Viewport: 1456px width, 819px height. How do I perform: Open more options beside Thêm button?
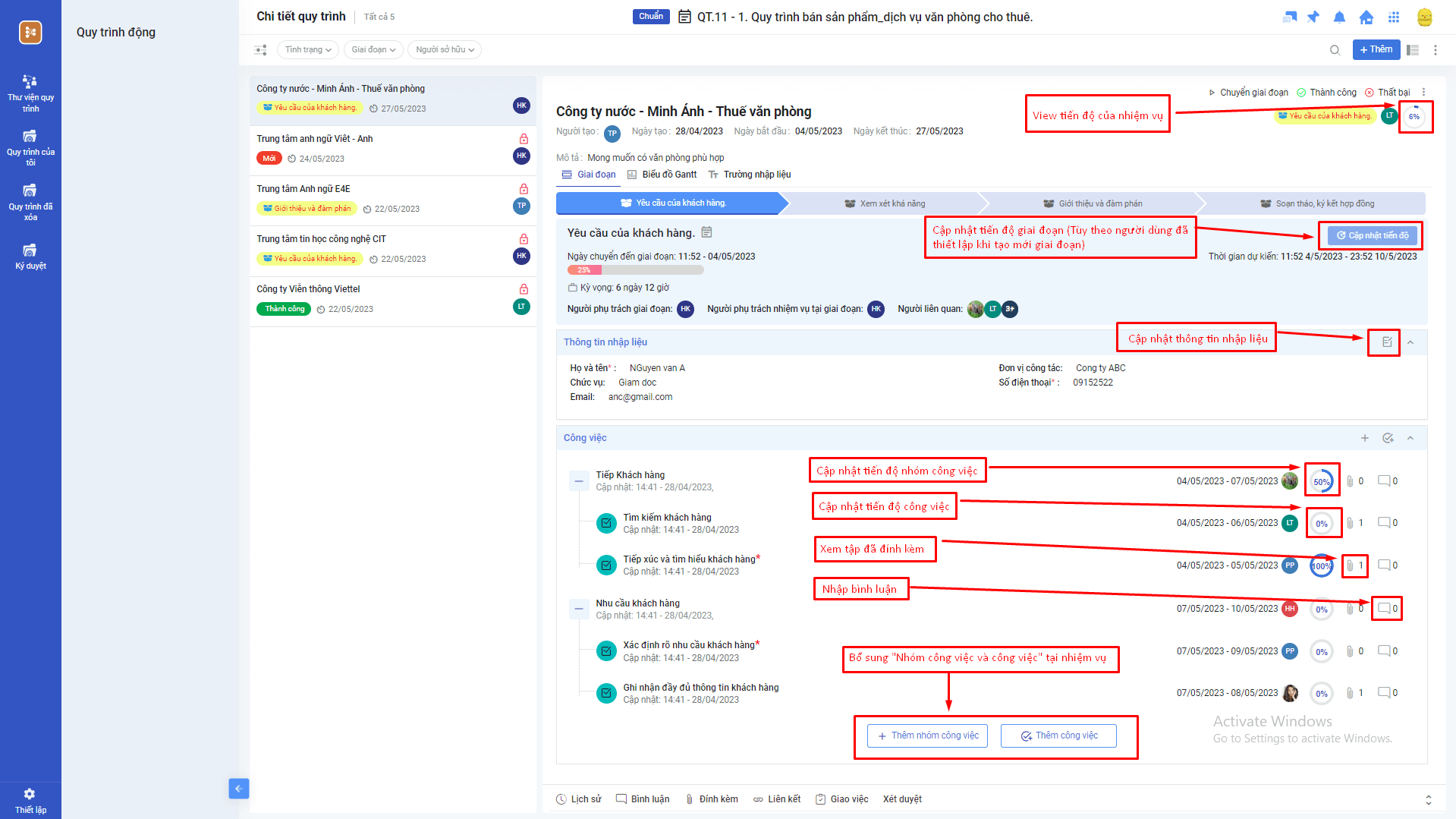point(1435,50)
